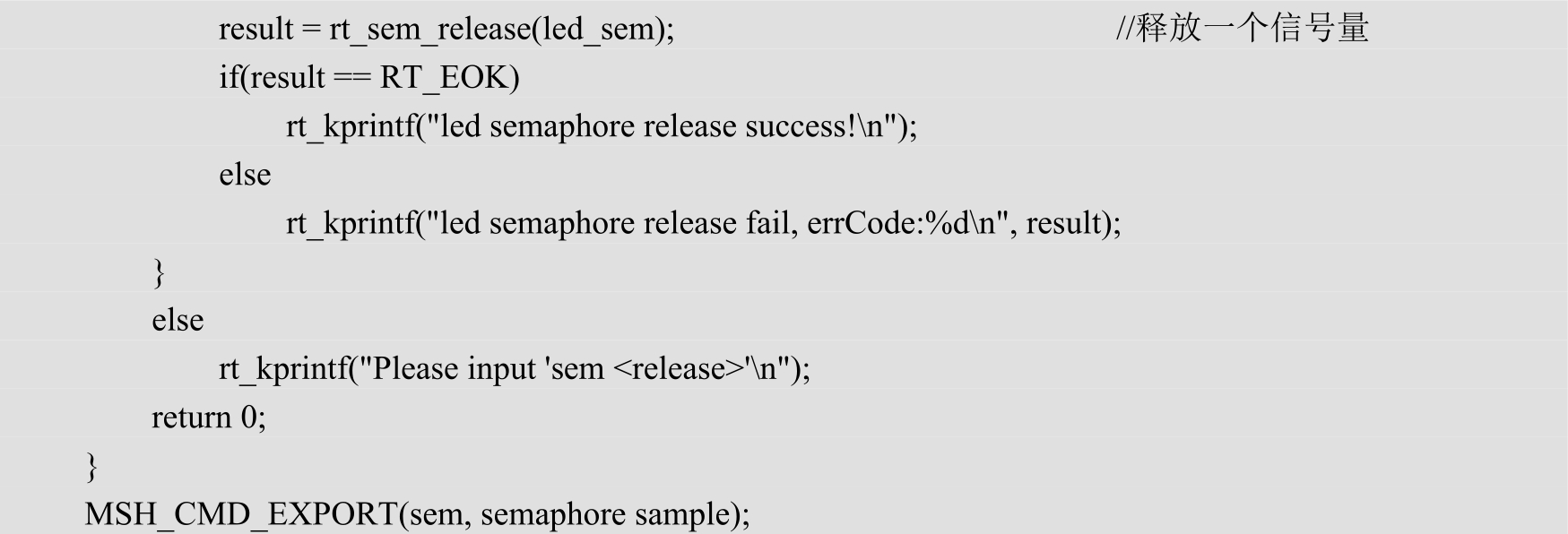This screenshot has height=534, width=1568.
Task: Click the closing brace above MSH_CMD_EXPORT
Action: coord(91,466)
